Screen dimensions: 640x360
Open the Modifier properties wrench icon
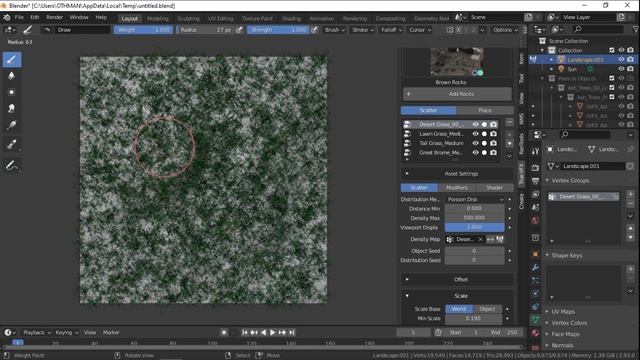(x=535, y=267)
